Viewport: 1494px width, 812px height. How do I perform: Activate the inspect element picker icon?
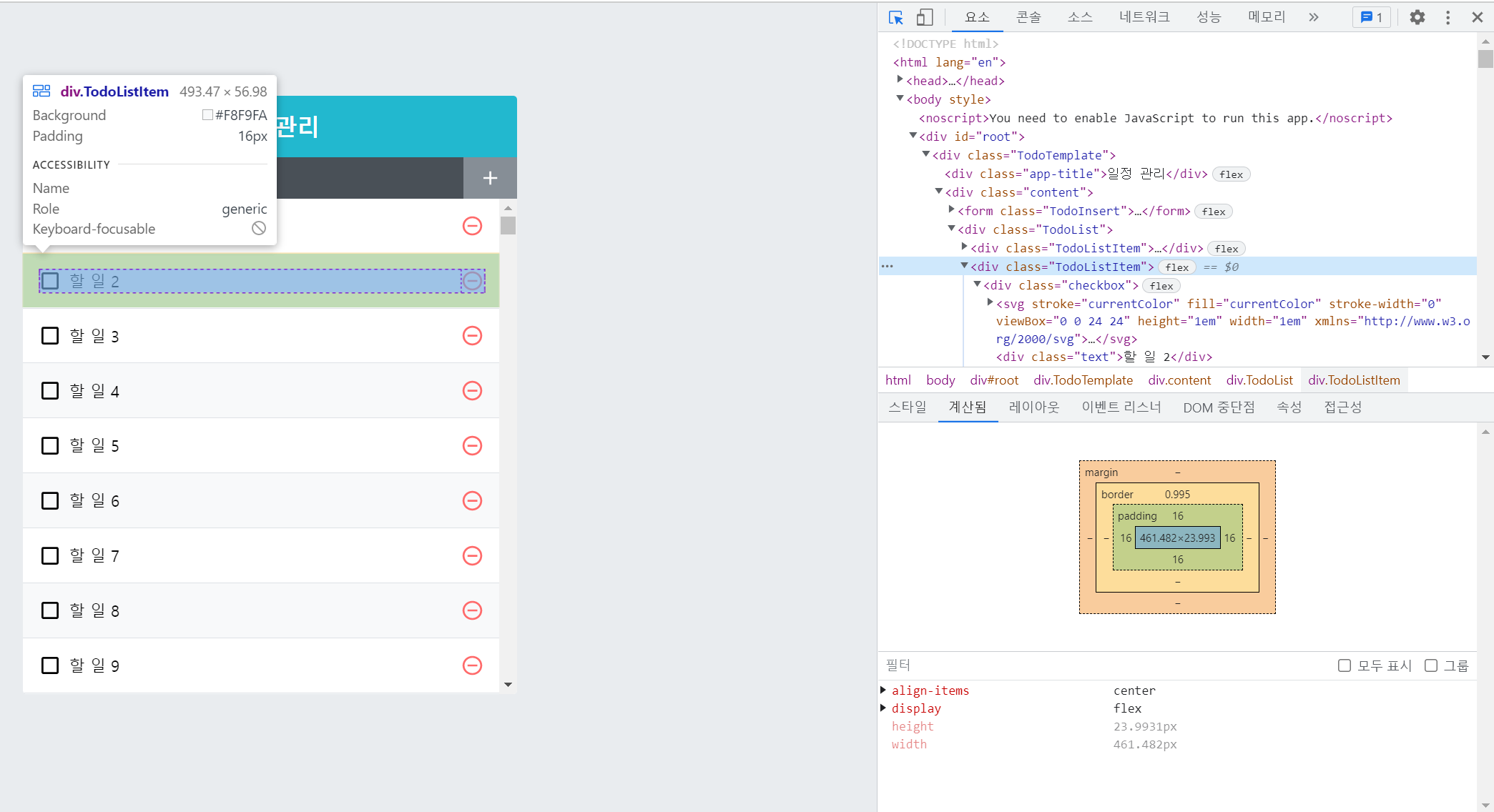point(895,17)
